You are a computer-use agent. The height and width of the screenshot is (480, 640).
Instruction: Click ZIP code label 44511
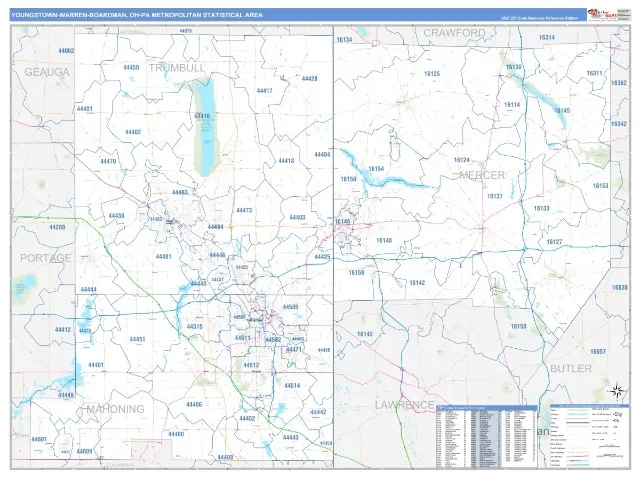pyautogui.click(x=242, y=338)
